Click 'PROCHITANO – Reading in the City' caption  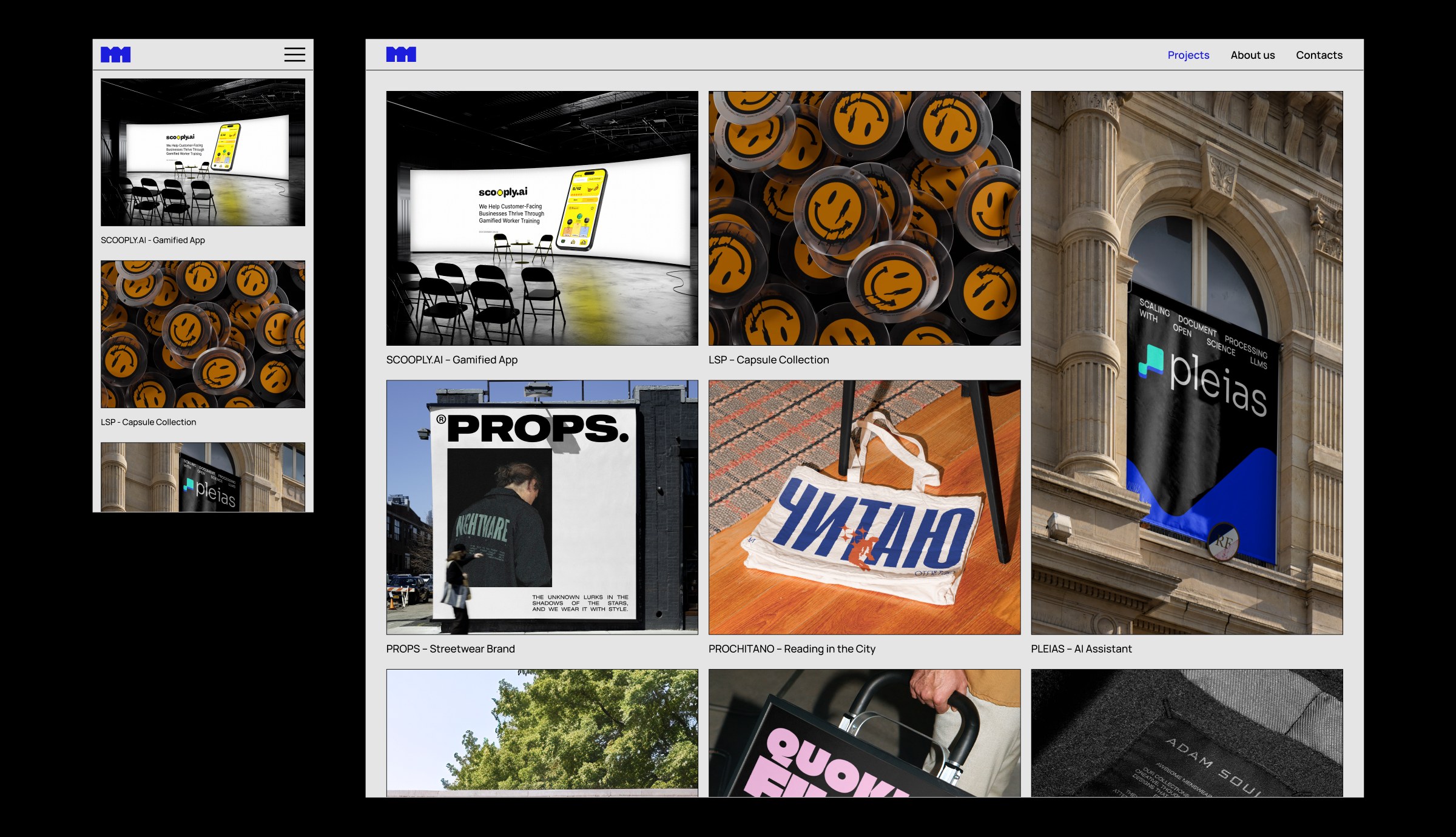click(x=792, y=649)
